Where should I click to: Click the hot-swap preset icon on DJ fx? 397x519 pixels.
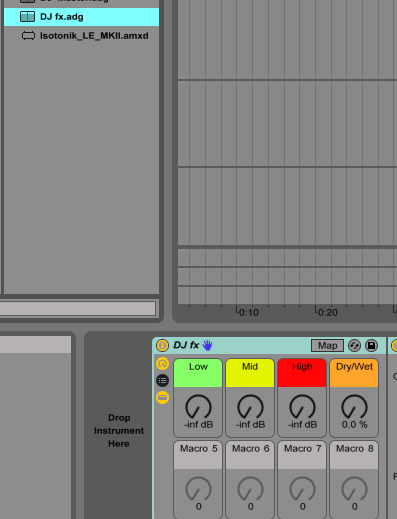(354, 346)
